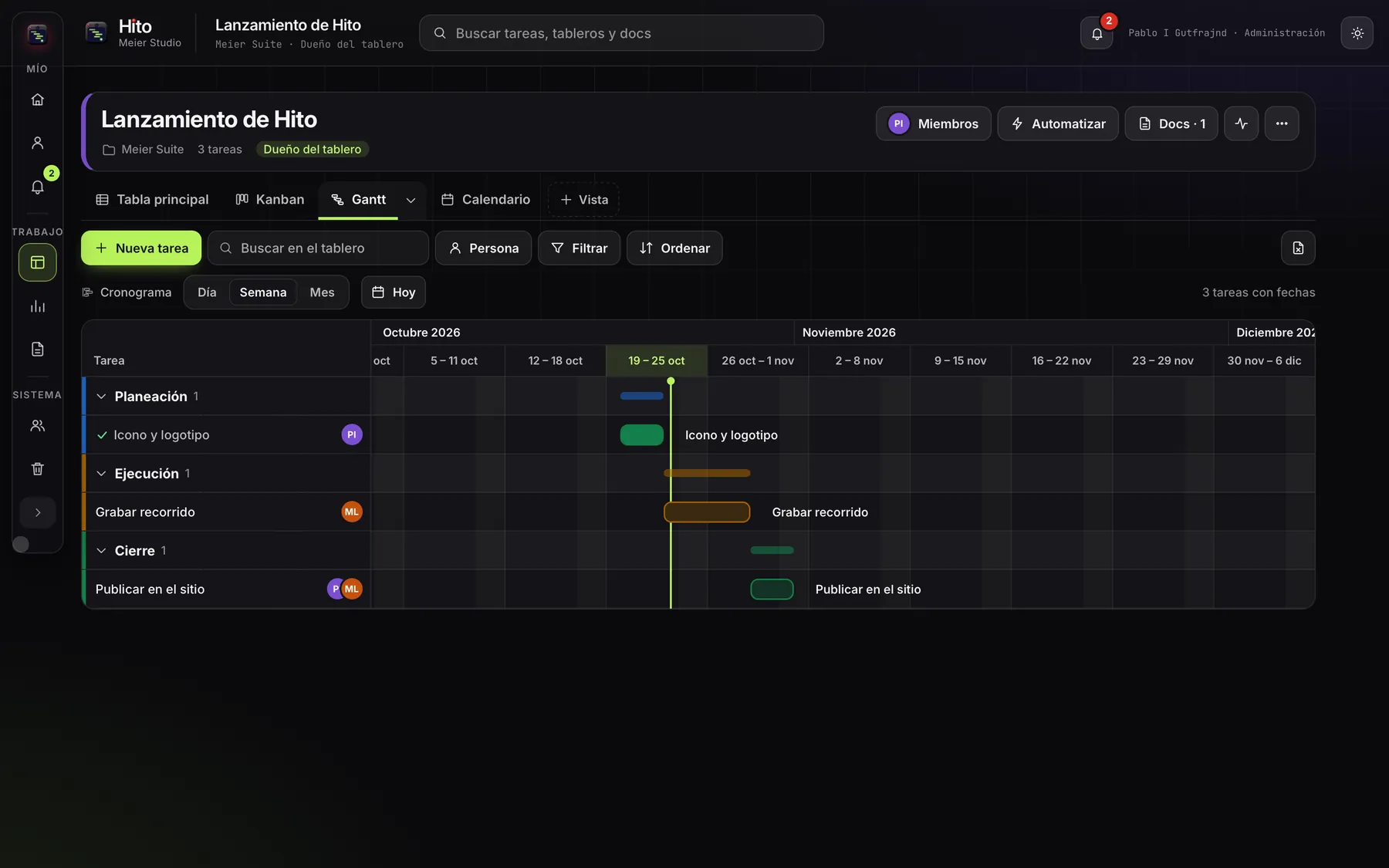Click the orange Grabar recorrido Gantt bar
Viewport: 1389px width, 868px height.
pos(707,512)
